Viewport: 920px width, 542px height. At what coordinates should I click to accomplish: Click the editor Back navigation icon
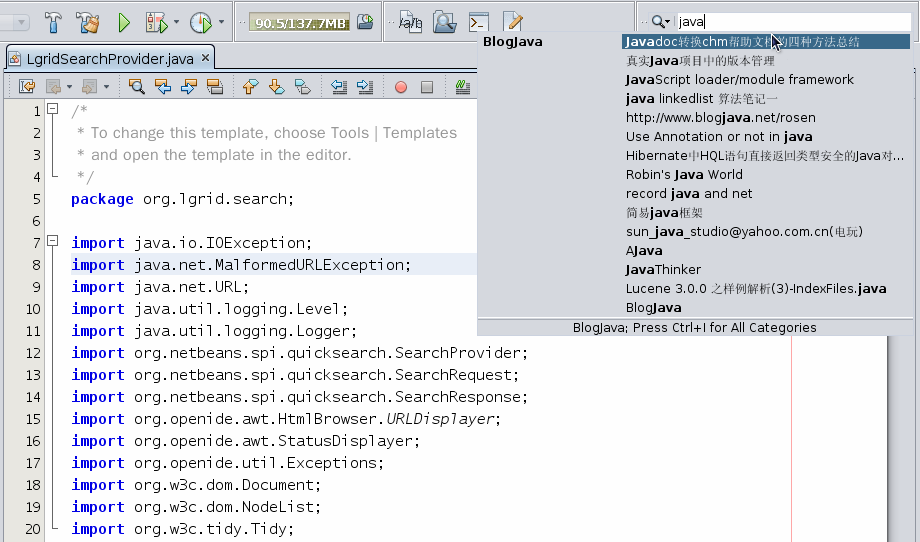pos(53,87)
